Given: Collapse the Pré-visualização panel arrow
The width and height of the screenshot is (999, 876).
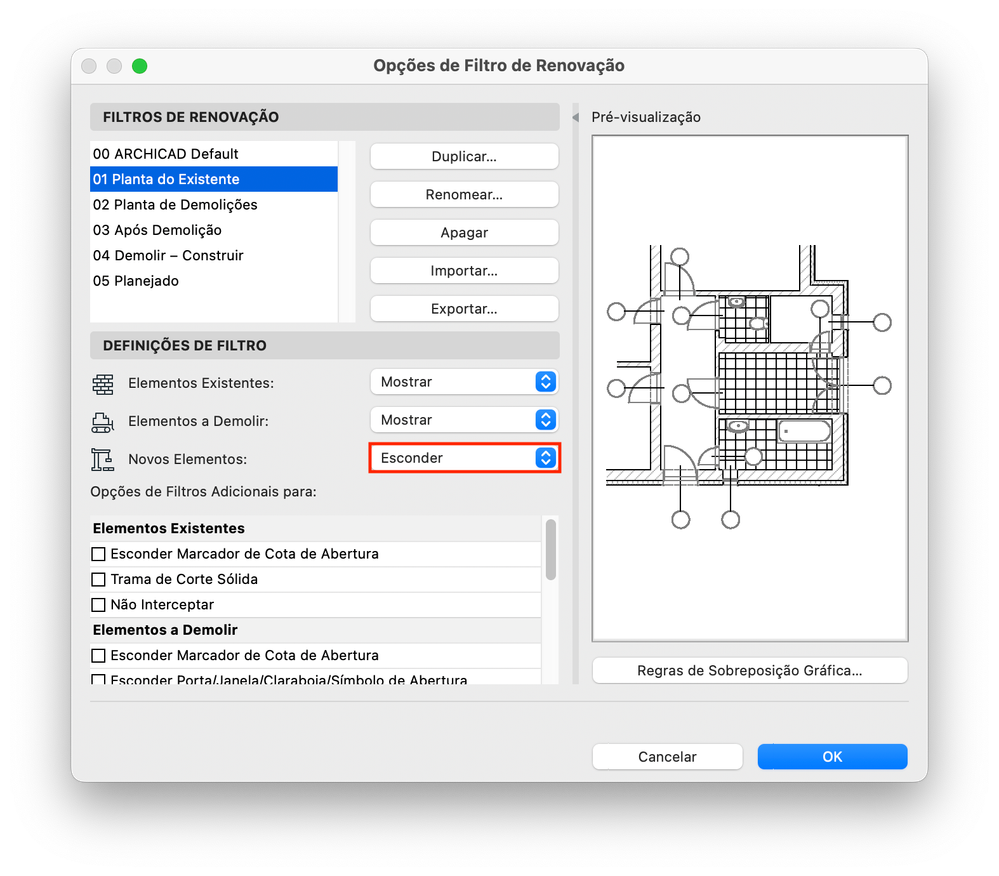Looking at the screenshot, I should 575,117.
